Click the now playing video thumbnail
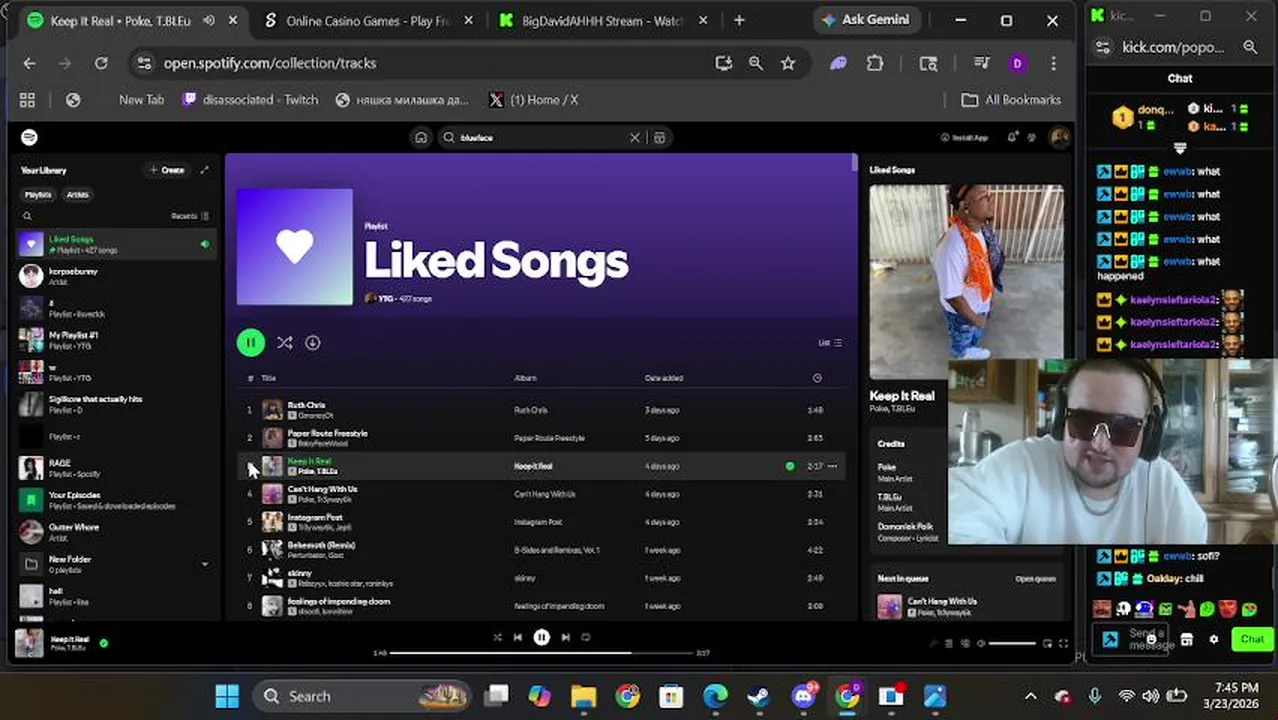Viewport: 1278px width, 720px height. 966,282
